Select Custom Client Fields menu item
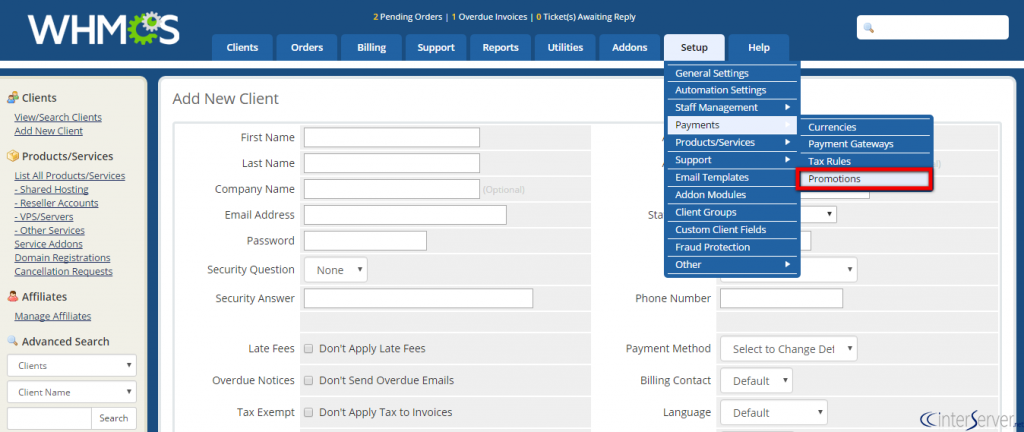Screen dimensions: 1024x432 pyautogui.click(x=732, y=230)
